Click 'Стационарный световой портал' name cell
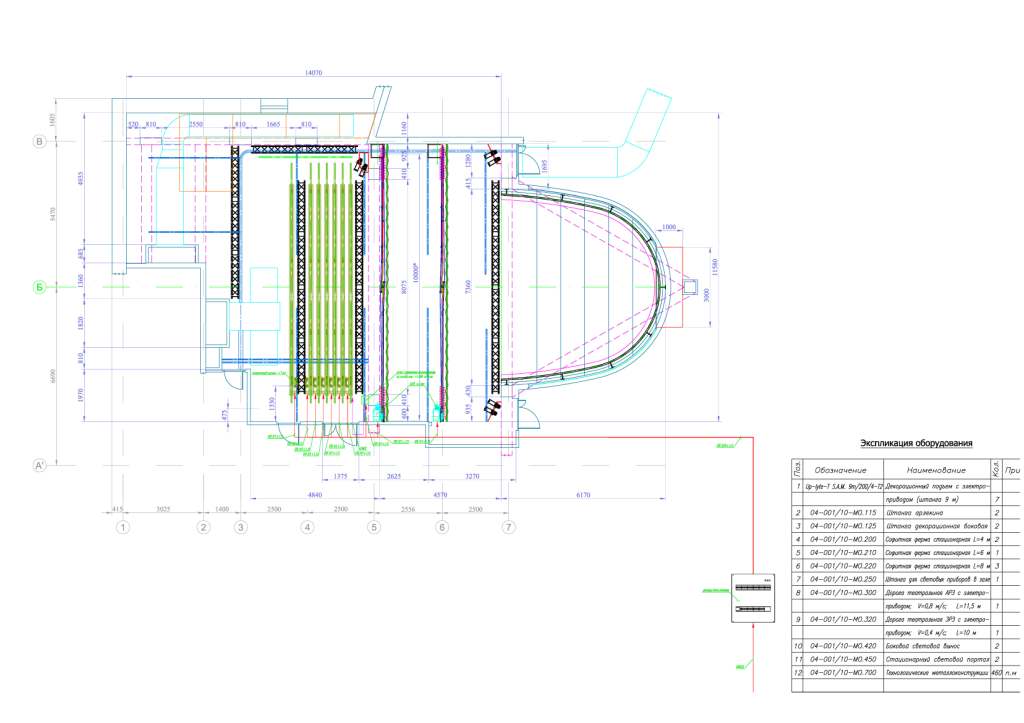This screenshot has width=1024, height=723. click(x=937, y=659)
